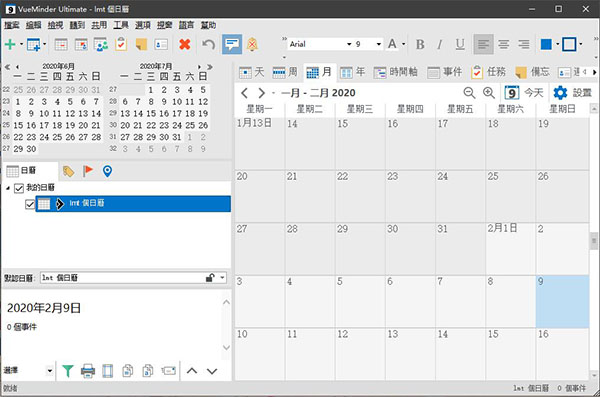Switch to the 年 view tab
Viewport: 600px width, 397px height.
(353, 72)
